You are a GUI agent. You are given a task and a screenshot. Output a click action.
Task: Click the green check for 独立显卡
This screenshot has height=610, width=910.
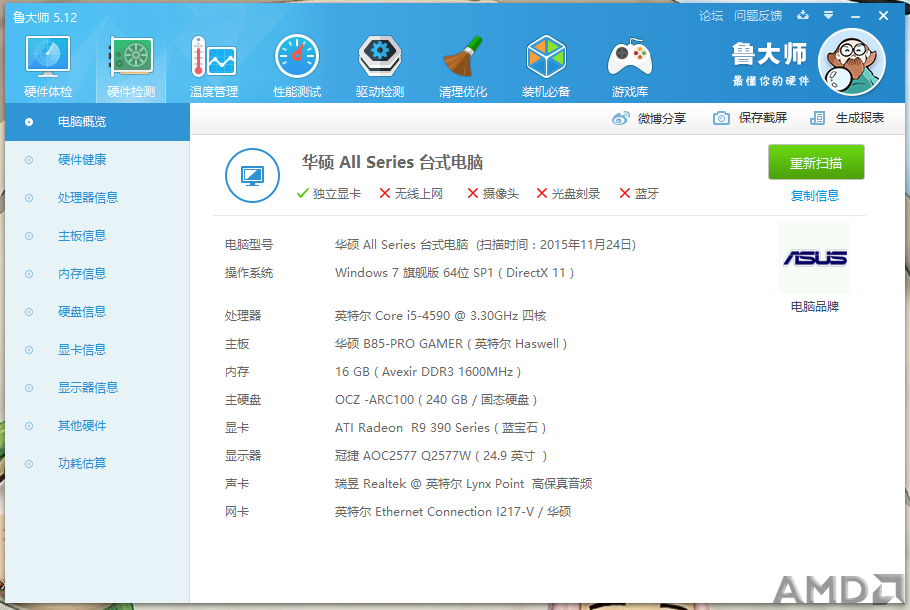[302, 193]
